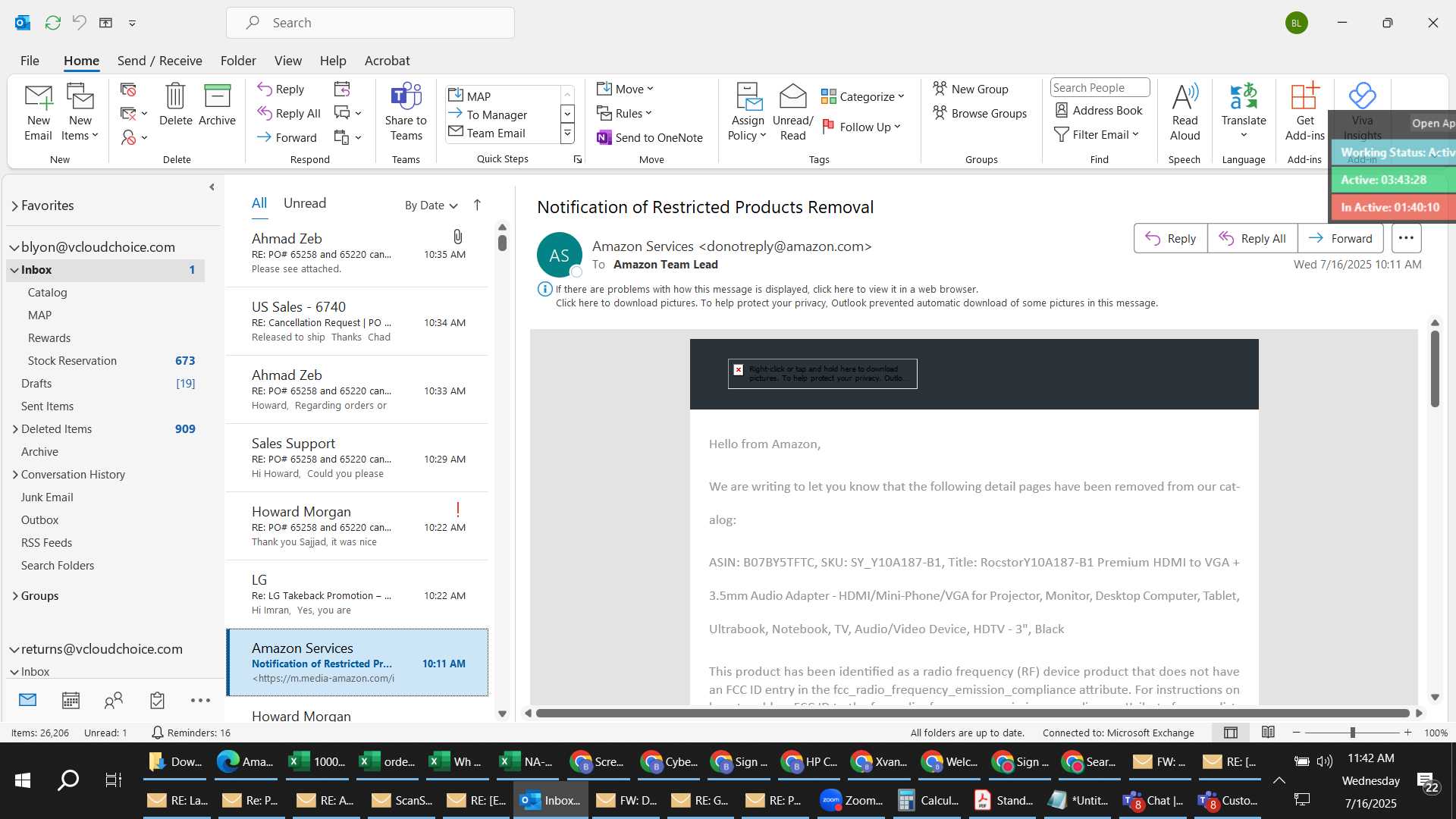
Task: Open the Move dropdown
Action: click(625, 89)
